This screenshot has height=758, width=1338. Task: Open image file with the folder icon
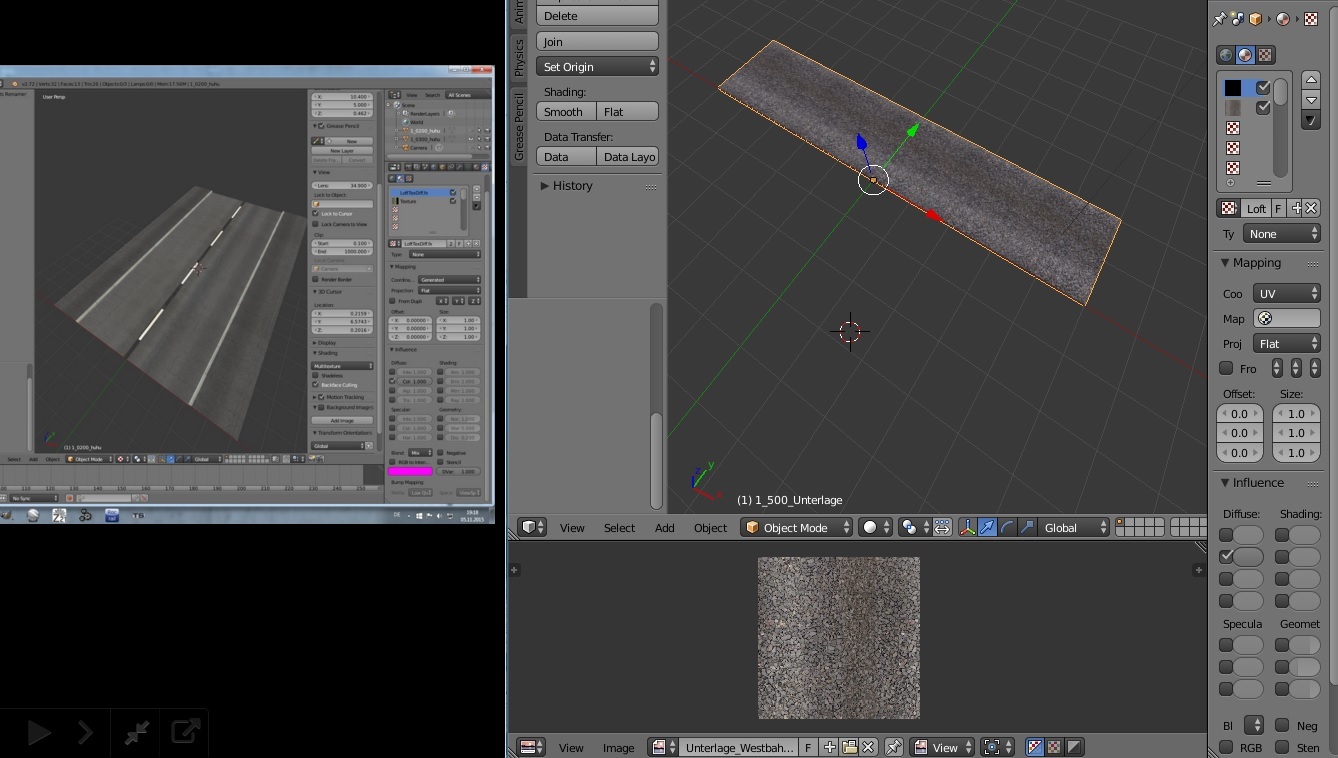(849, 747)
